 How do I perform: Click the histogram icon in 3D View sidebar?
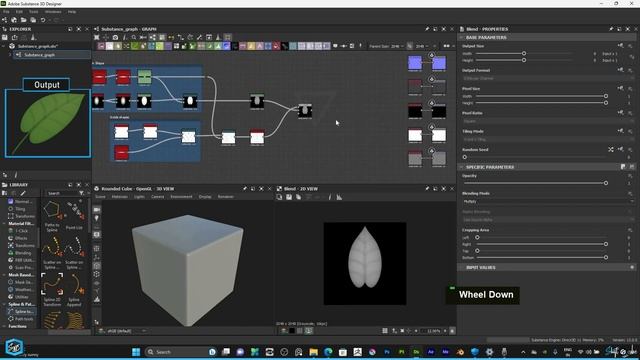pos(97,299)
